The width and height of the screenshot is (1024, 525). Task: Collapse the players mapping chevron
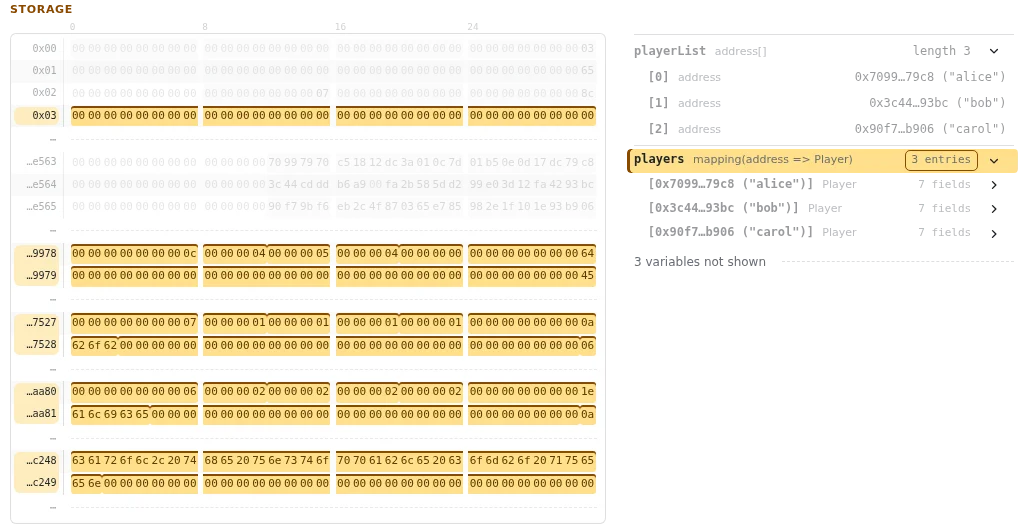pyautogui.click(x=994, y=161)
